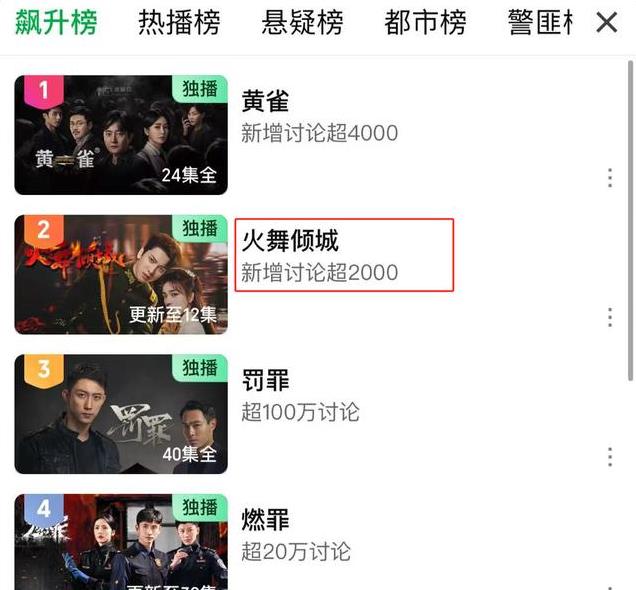
Task: Click the vertical scrollbar on the right
Action: [631, 221]
